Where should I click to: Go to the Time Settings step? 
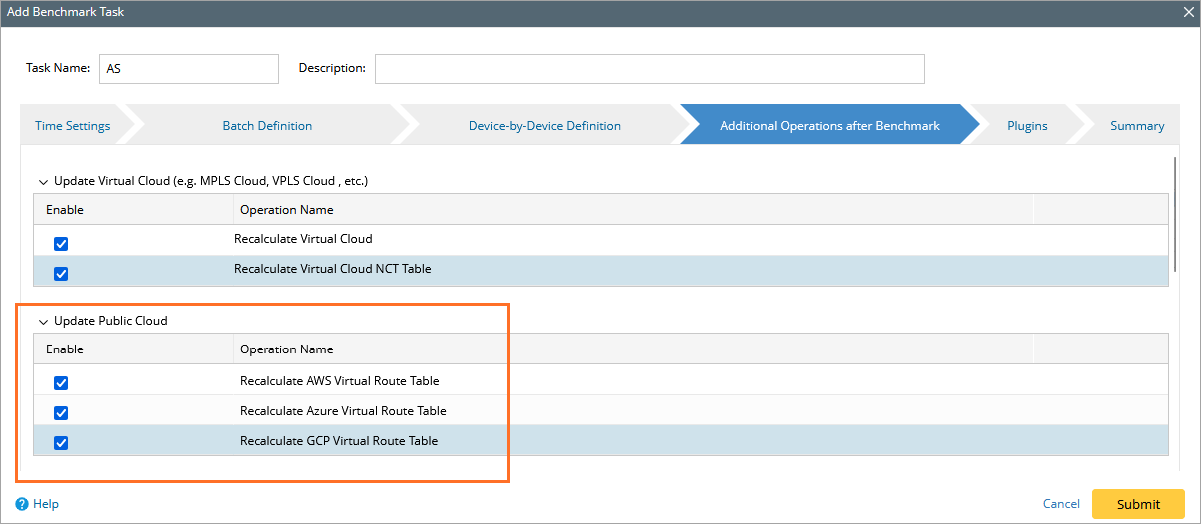(72, 126)
